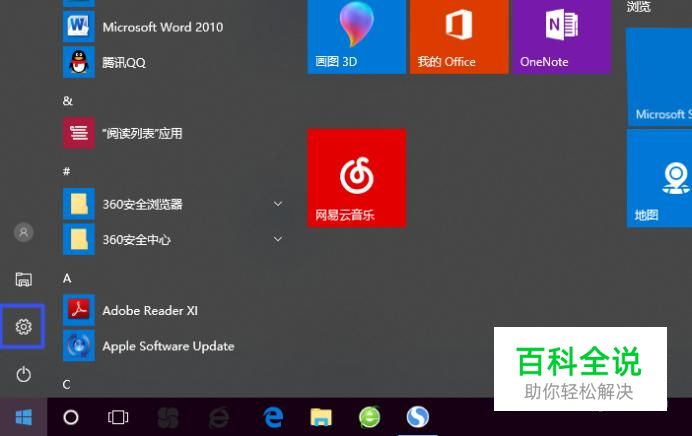Open the Pictures sidebar icon

point(24,279)
